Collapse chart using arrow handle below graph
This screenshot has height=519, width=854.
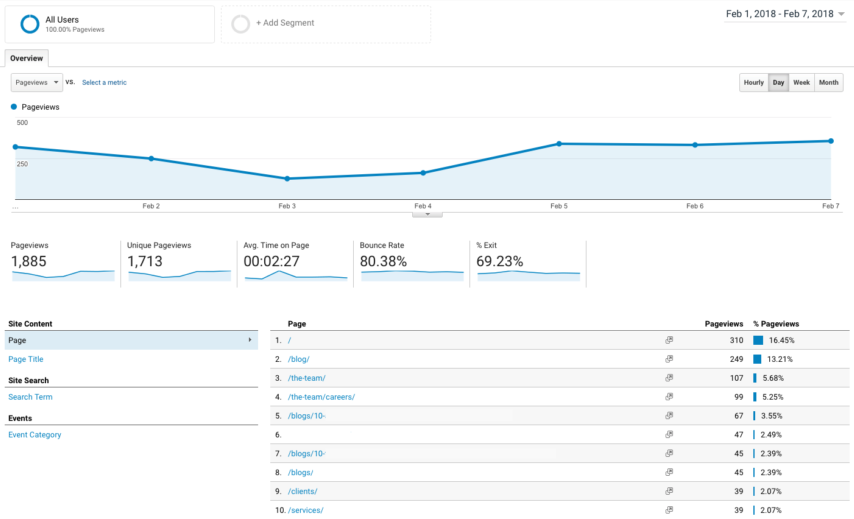427,214
